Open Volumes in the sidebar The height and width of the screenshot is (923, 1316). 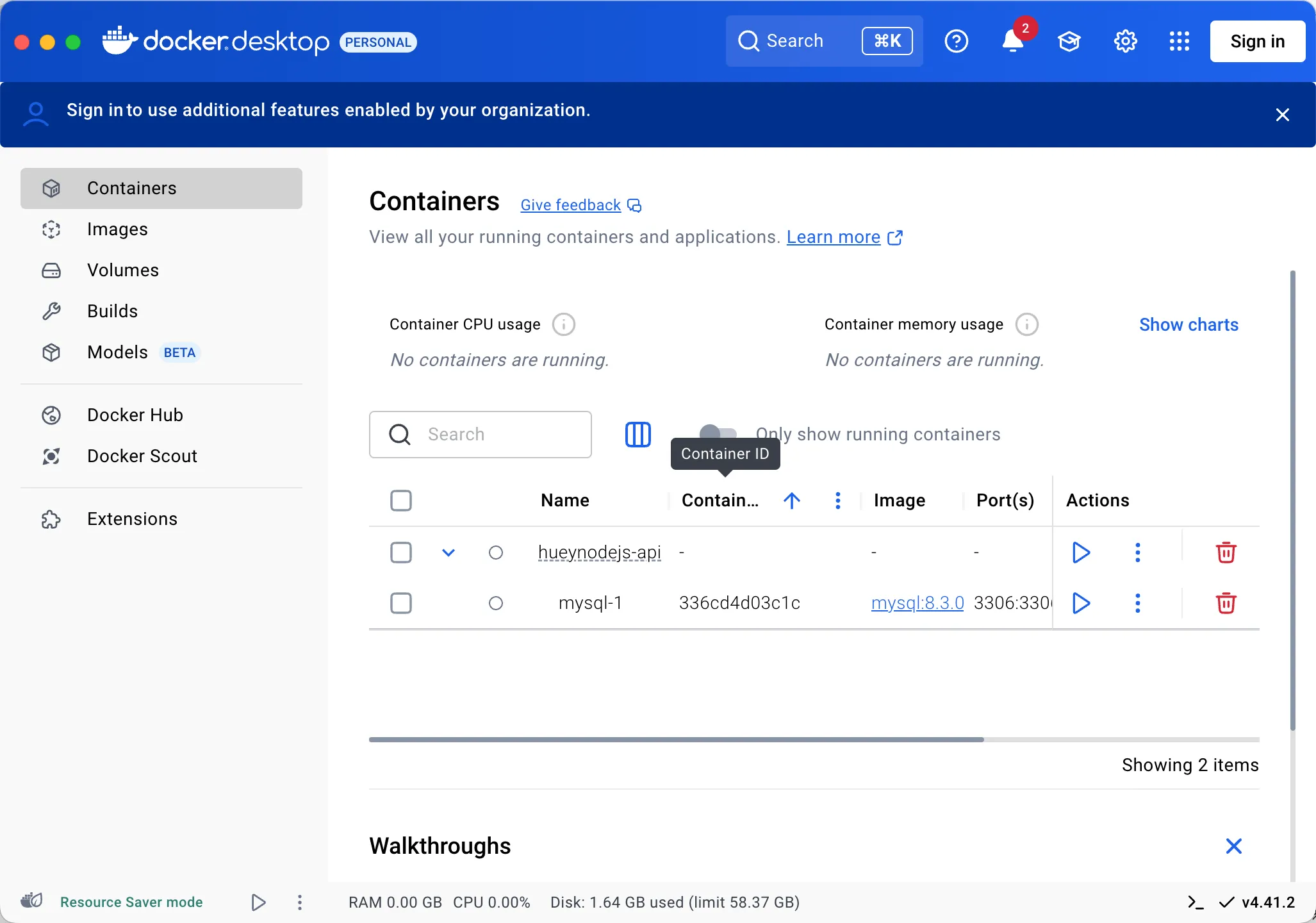coord(161,270)
